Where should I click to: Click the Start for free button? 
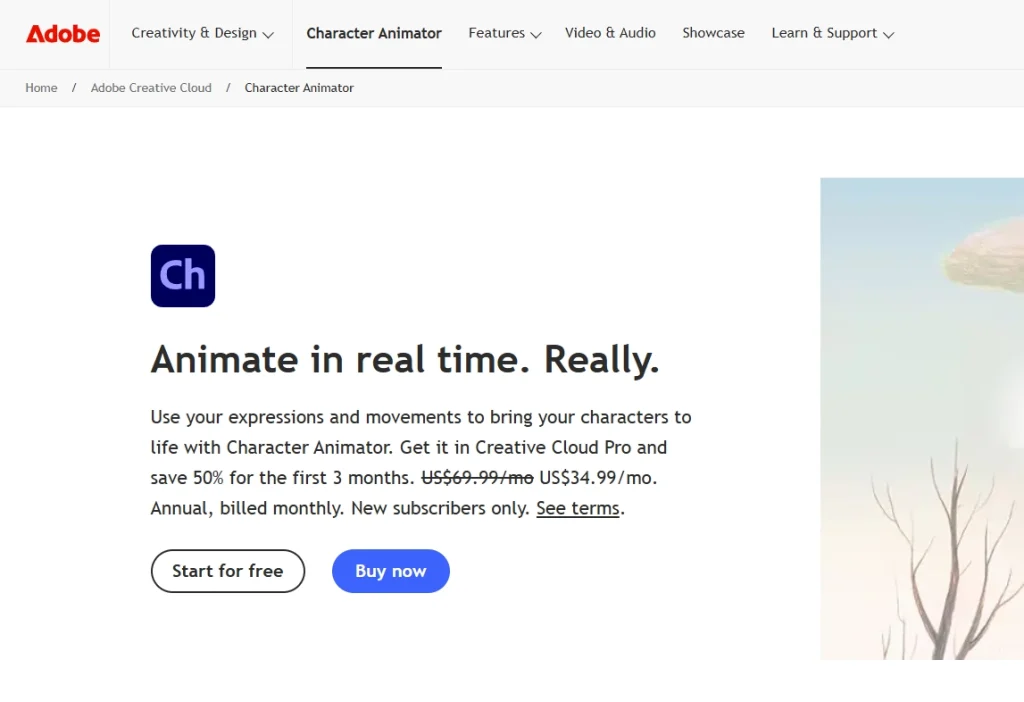pyautogui.click(x=227, y=571)
